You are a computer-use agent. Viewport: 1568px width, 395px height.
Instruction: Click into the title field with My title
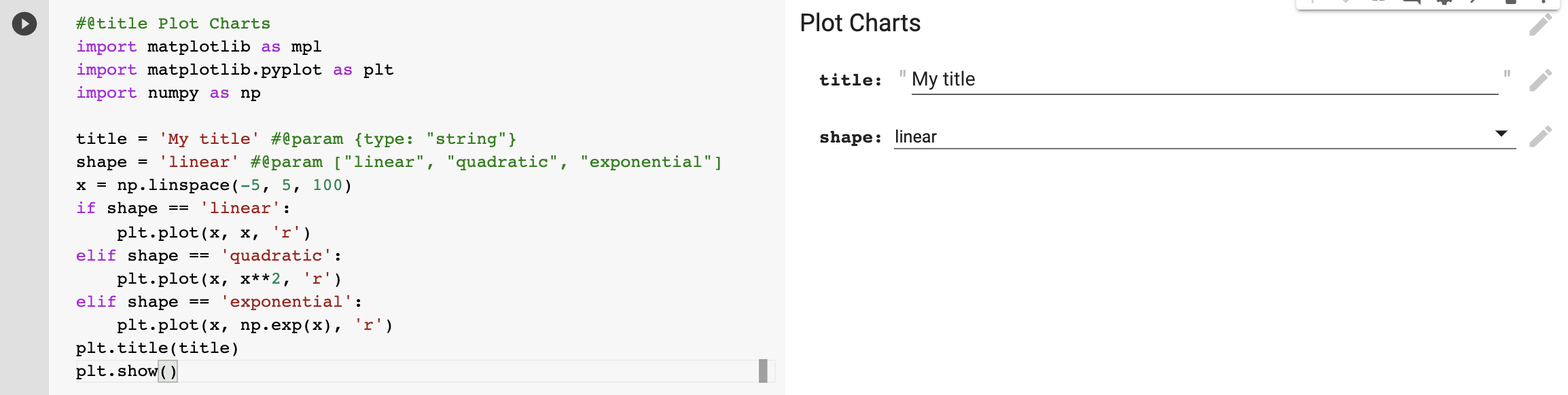(1205, 80)
